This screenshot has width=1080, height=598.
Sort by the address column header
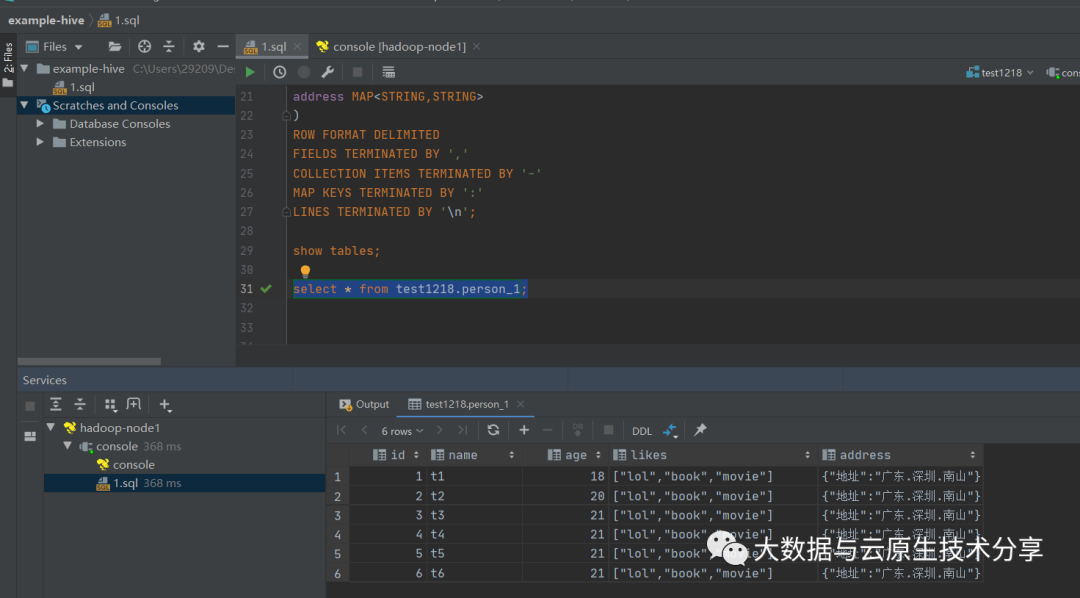(x=899, y=455)
